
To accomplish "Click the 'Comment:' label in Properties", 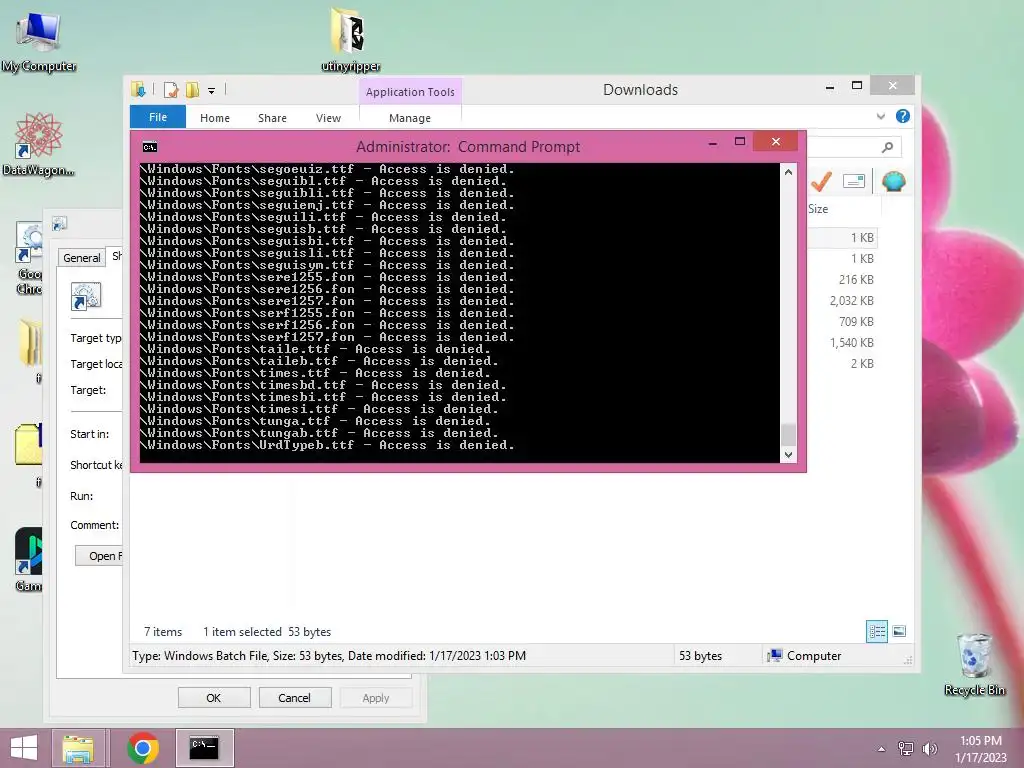I will [95, 525].
